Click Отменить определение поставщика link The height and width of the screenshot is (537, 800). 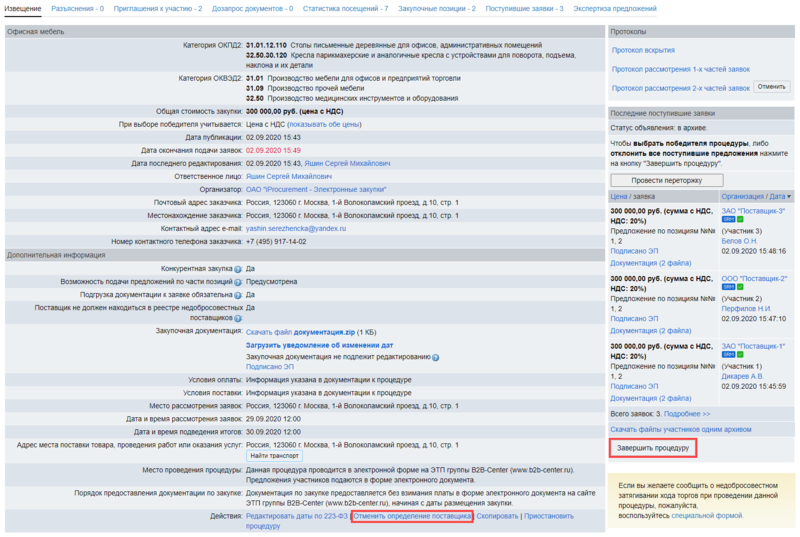pyautogui.click(x=412, y=516)
